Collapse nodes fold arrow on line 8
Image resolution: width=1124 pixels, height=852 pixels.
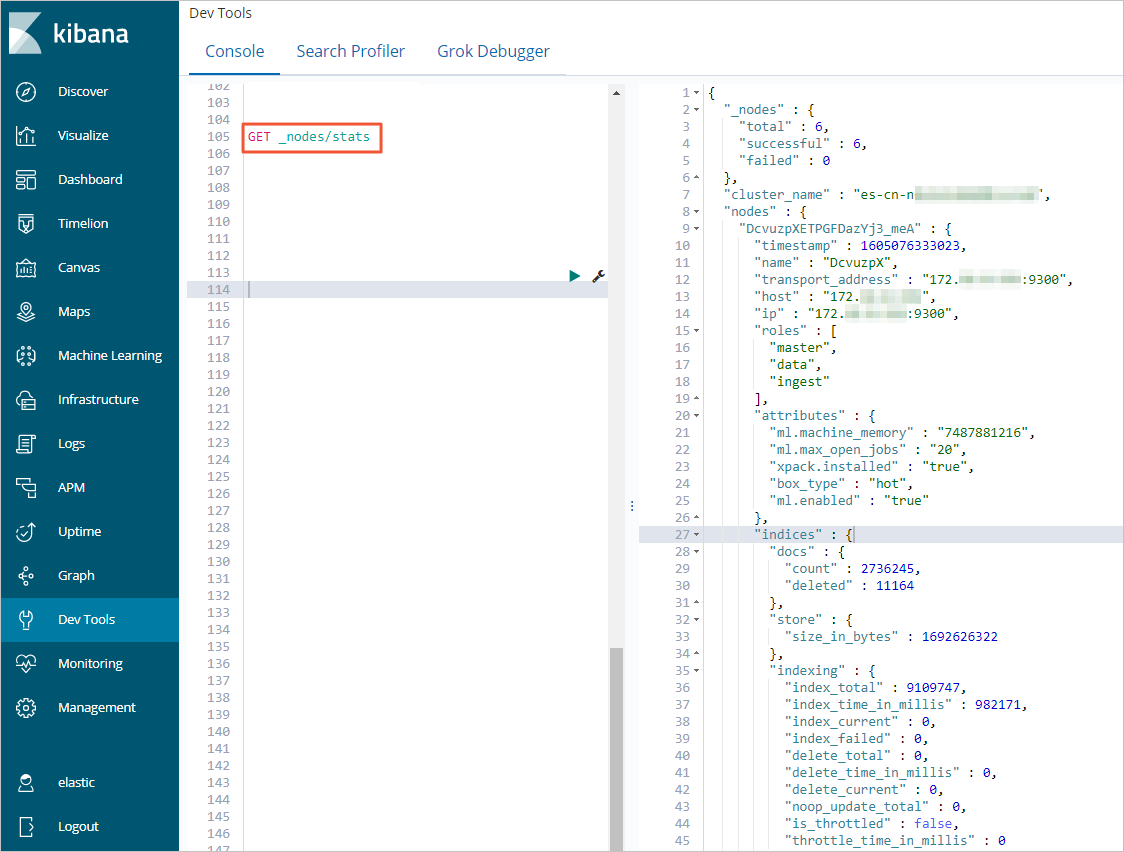696,212
